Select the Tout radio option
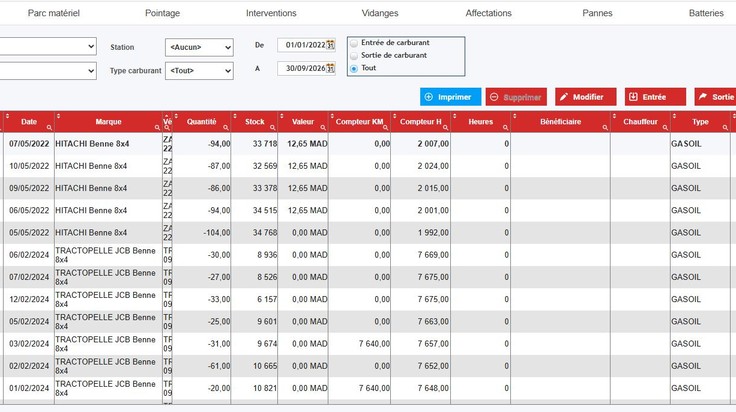 [354, 69]
